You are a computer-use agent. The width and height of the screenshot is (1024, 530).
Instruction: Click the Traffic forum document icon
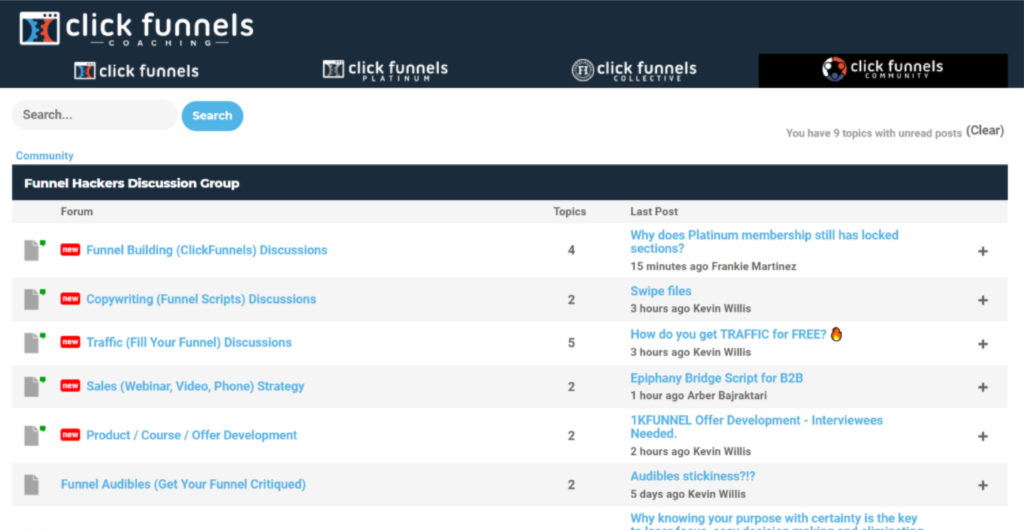pos(33,342)
